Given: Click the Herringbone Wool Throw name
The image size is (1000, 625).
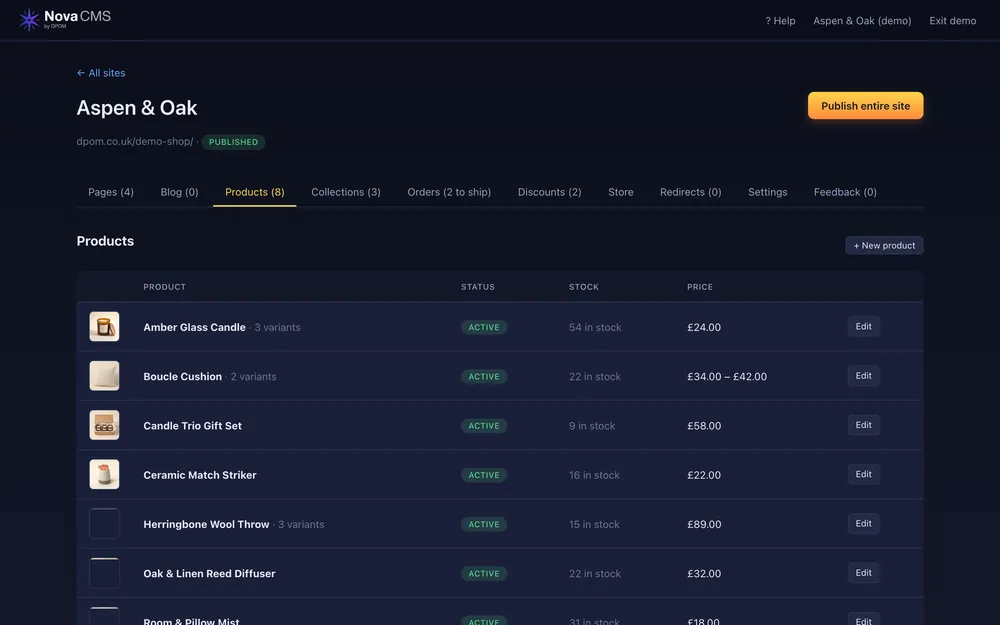Looking at the screenshot, I should (x=206, y=524).
